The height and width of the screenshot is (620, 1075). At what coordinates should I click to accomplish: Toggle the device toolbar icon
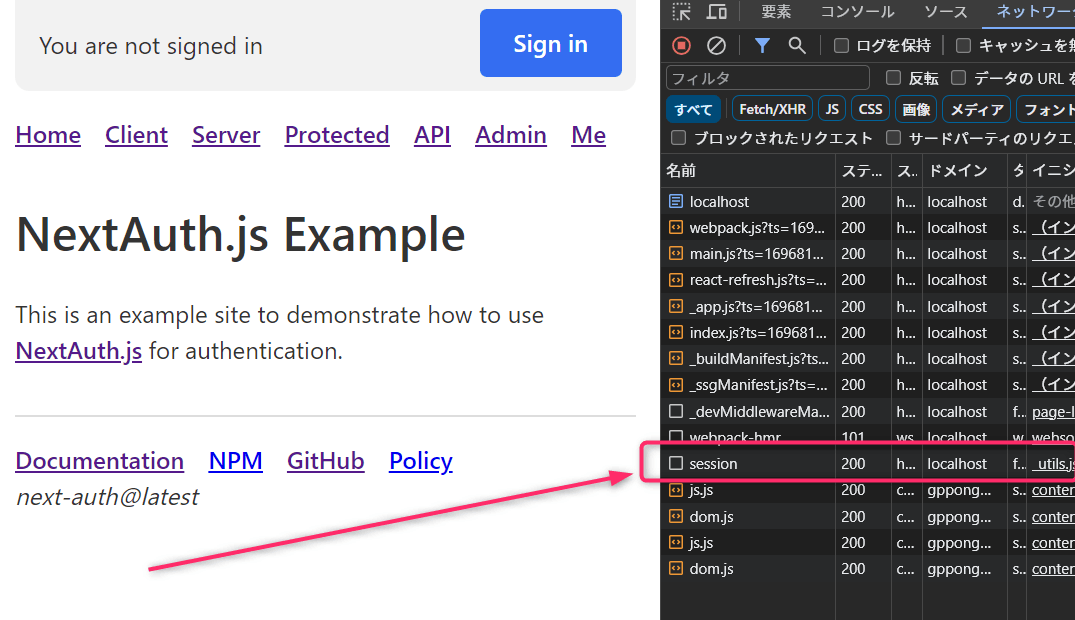[717, 12]
